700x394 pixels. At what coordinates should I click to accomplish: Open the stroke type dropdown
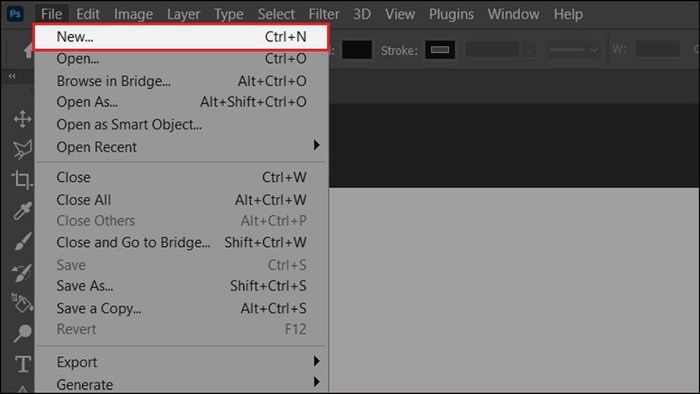click(573, 50)
